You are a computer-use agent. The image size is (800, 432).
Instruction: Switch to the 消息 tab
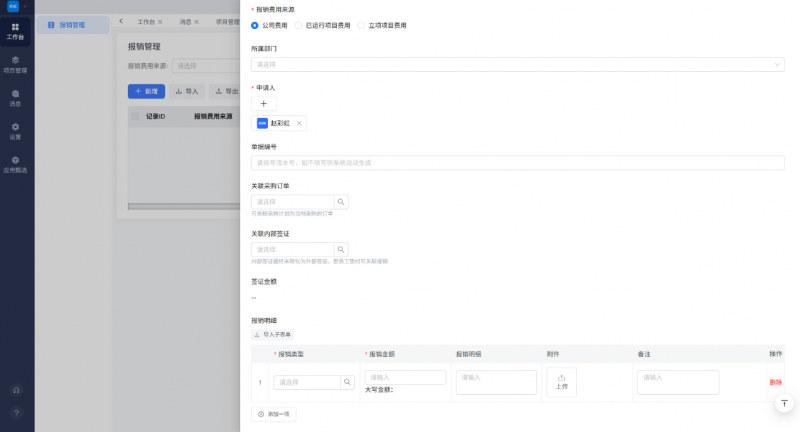185,22
